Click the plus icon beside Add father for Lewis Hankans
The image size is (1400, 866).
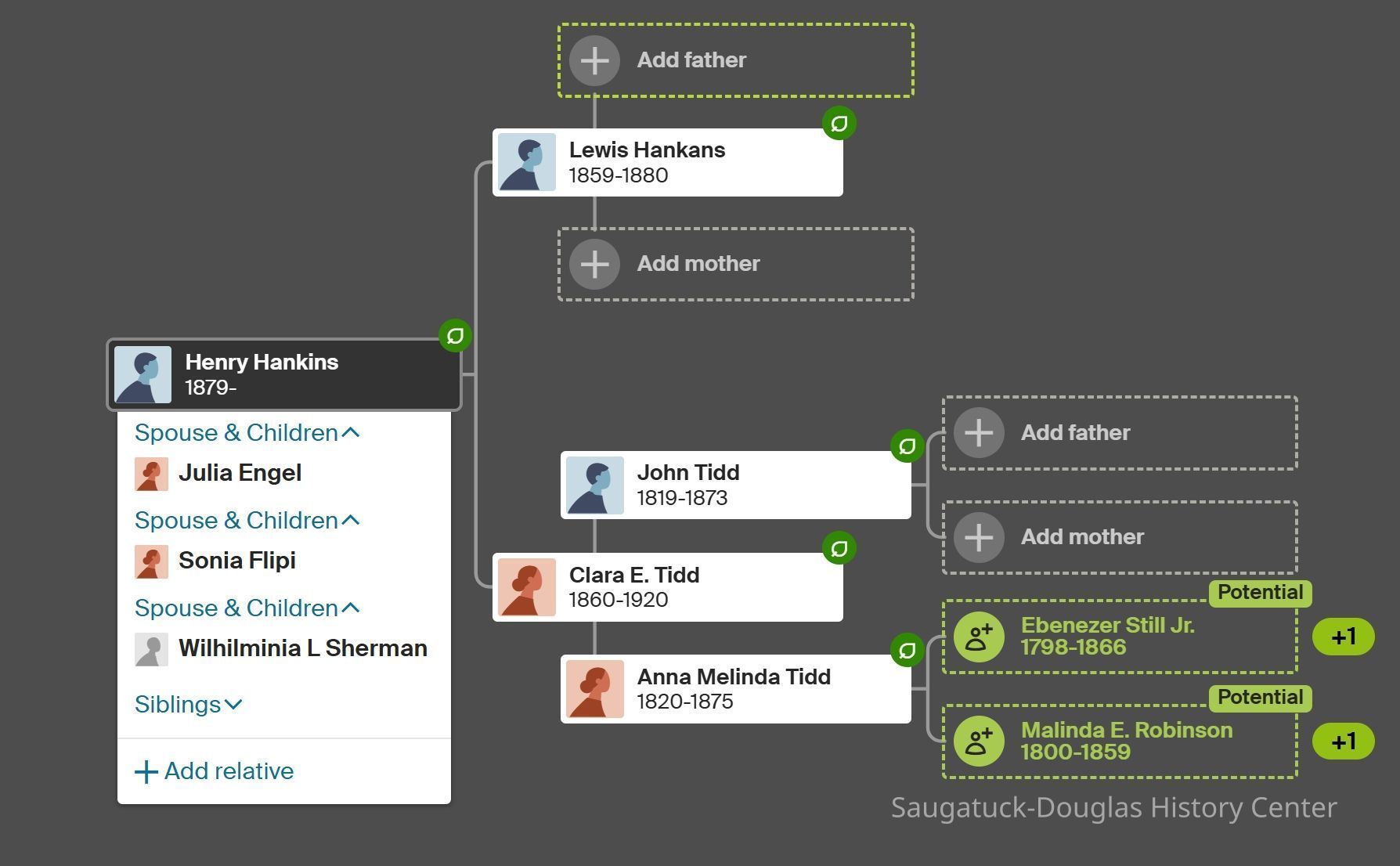(594, 60)
